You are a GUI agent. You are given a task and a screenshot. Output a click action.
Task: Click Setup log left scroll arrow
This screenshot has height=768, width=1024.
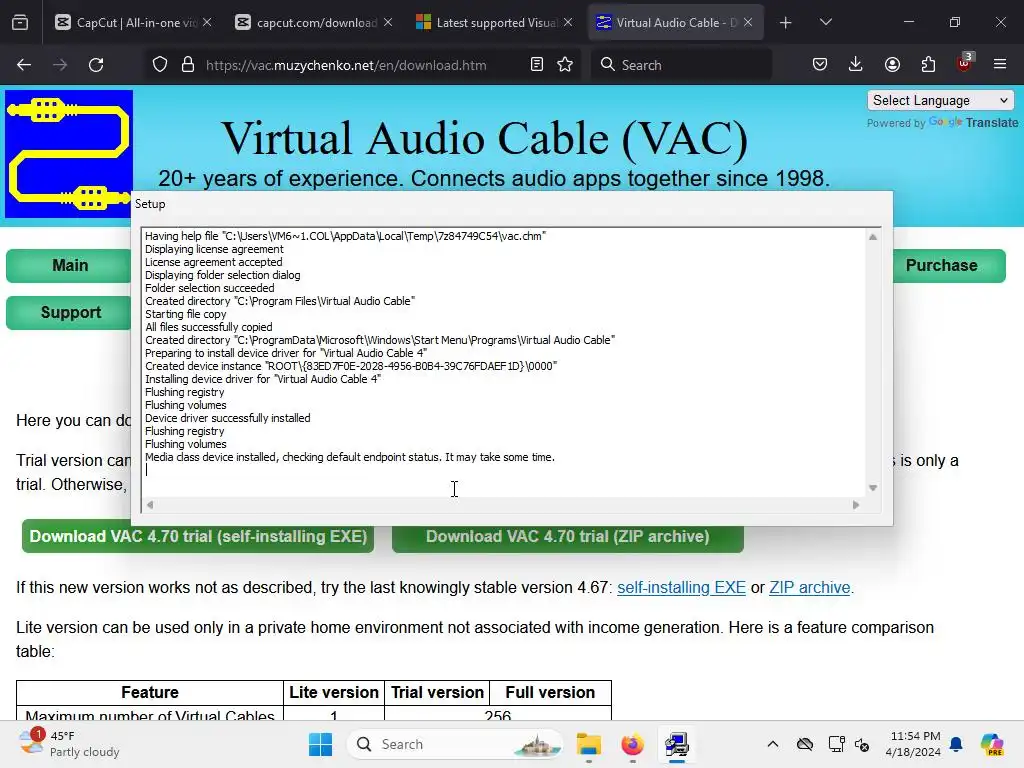coord(150,504)
